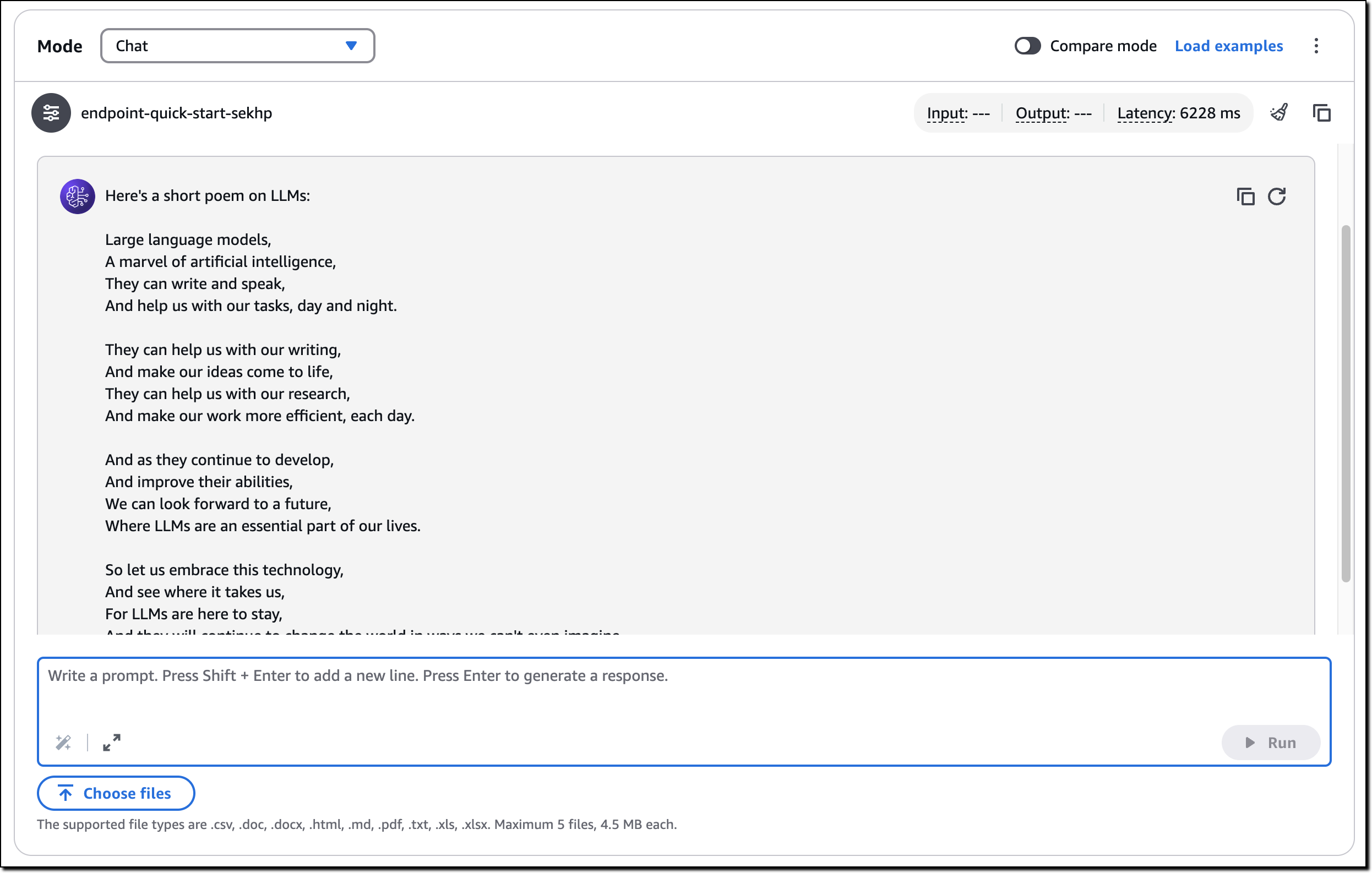Expand the Chat mode selector arrow
Image resolution: width=1372 pixels, height=873 pixels.
[x=352, y=46]
